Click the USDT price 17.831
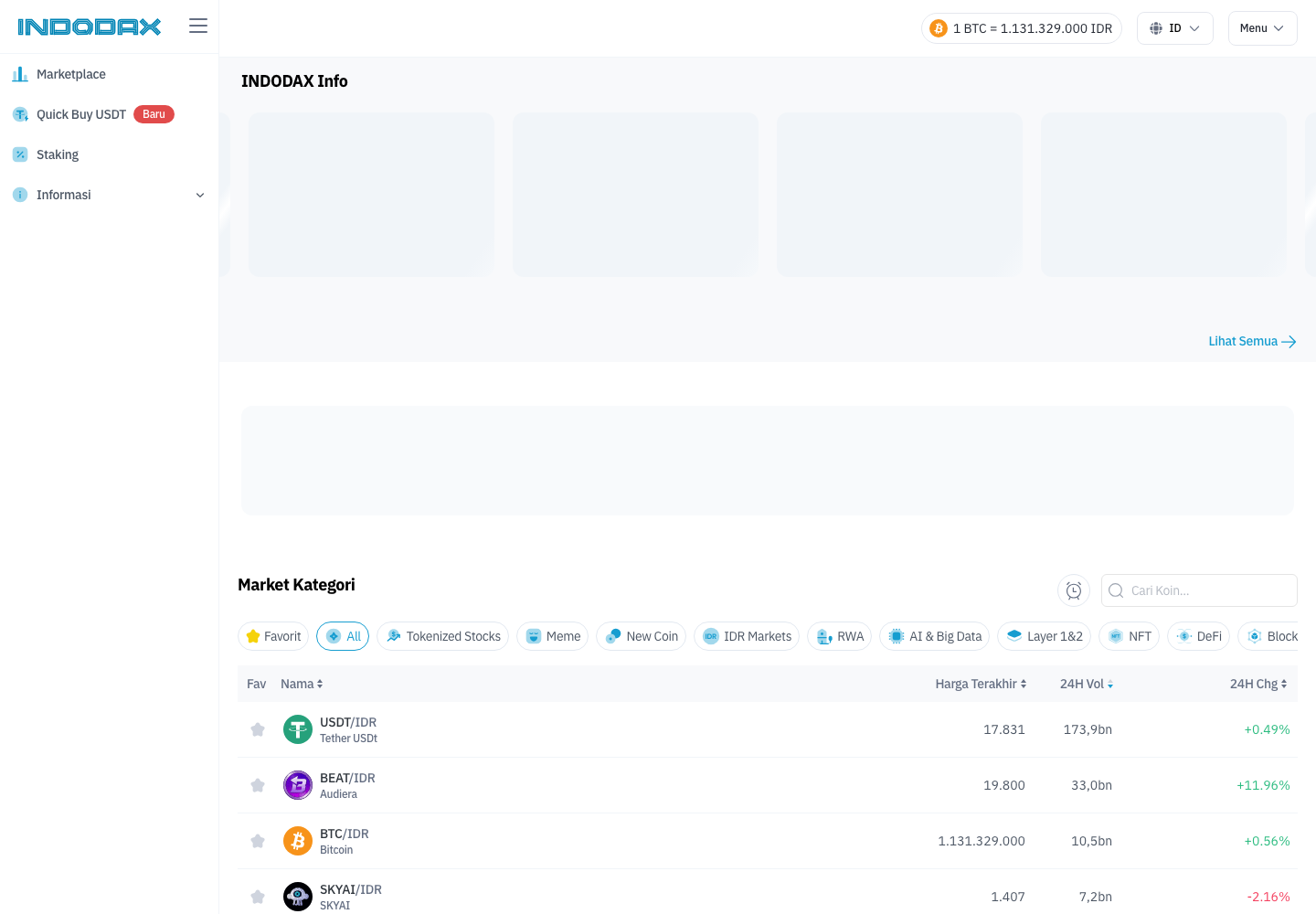1316x914 pixels. tap(1004, 729)
